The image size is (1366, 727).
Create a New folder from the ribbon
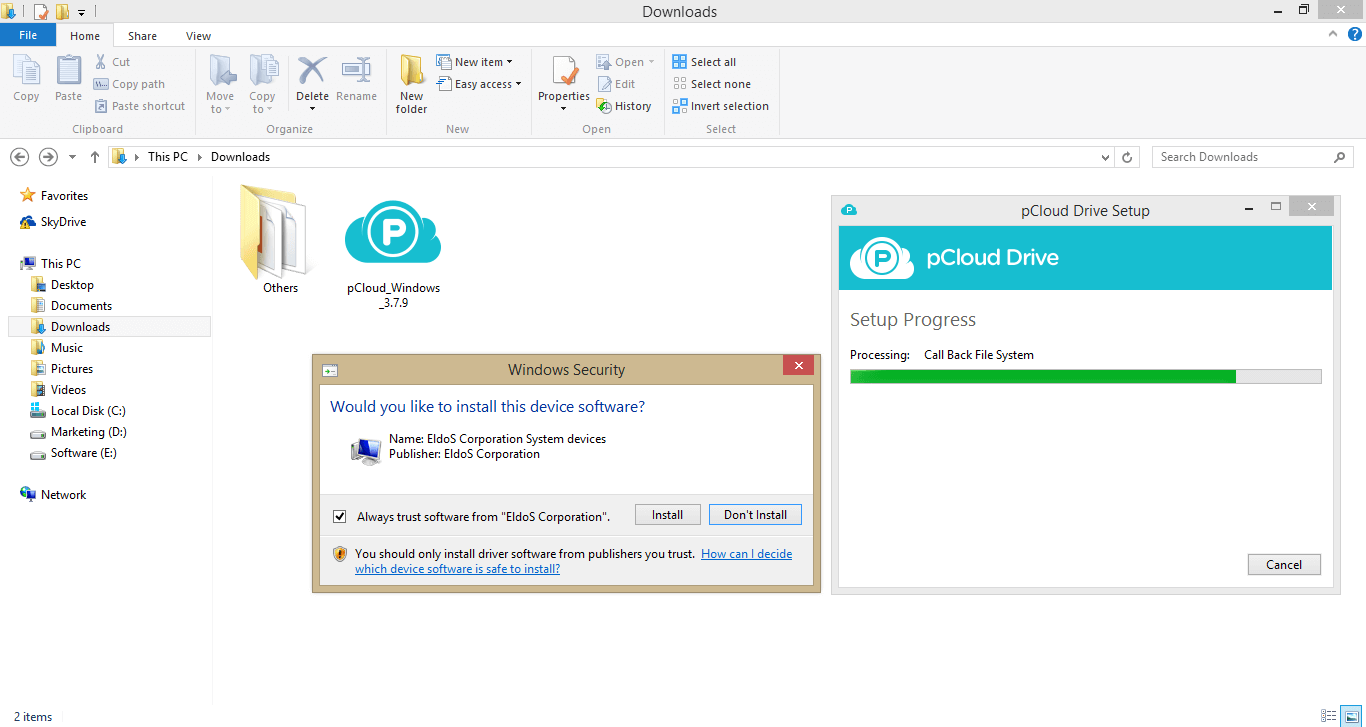(411, 83)
